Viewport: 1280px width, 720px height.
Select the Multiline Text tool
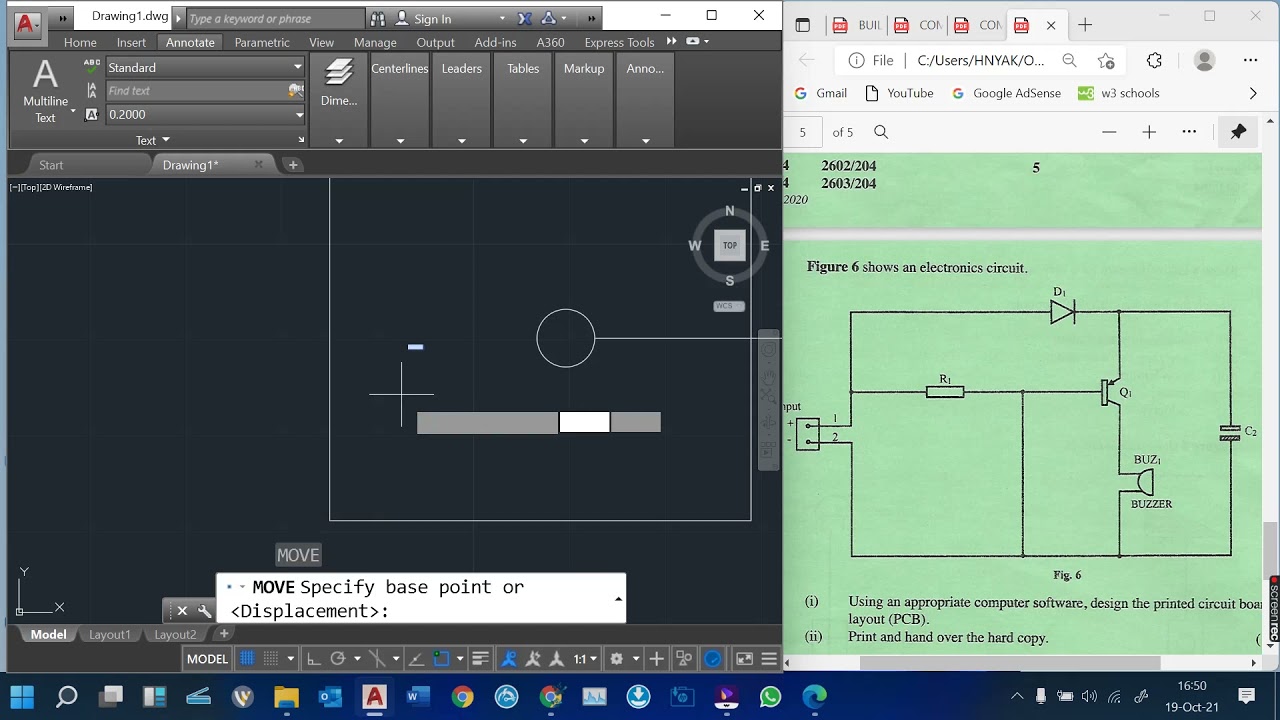pos(45,91)
